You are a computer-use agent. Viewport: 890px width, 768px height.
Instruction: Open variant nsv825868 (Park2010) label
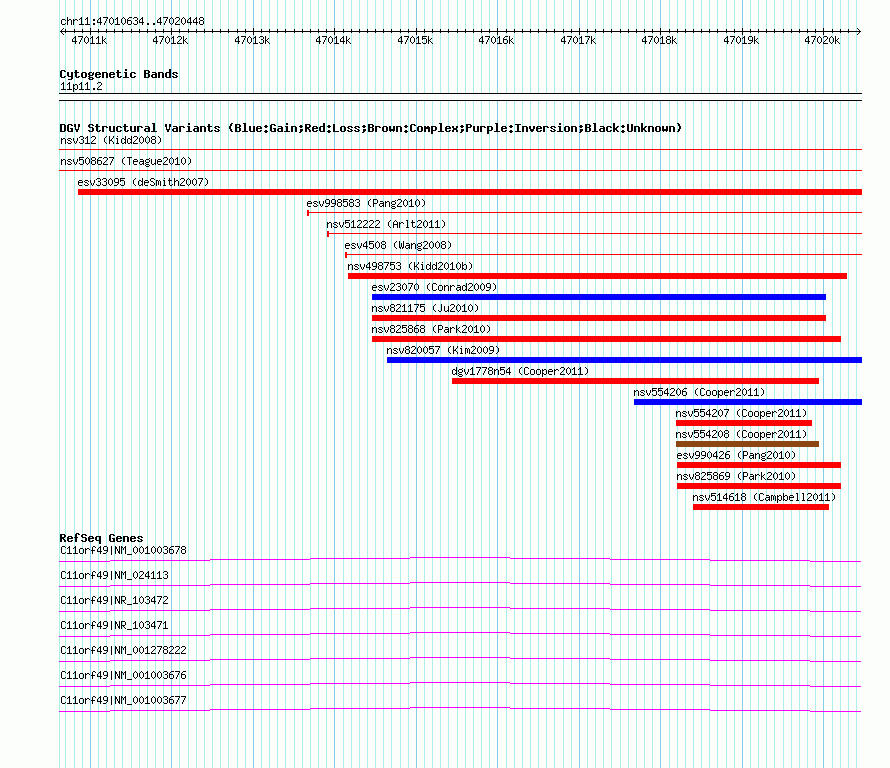point(431,329)
